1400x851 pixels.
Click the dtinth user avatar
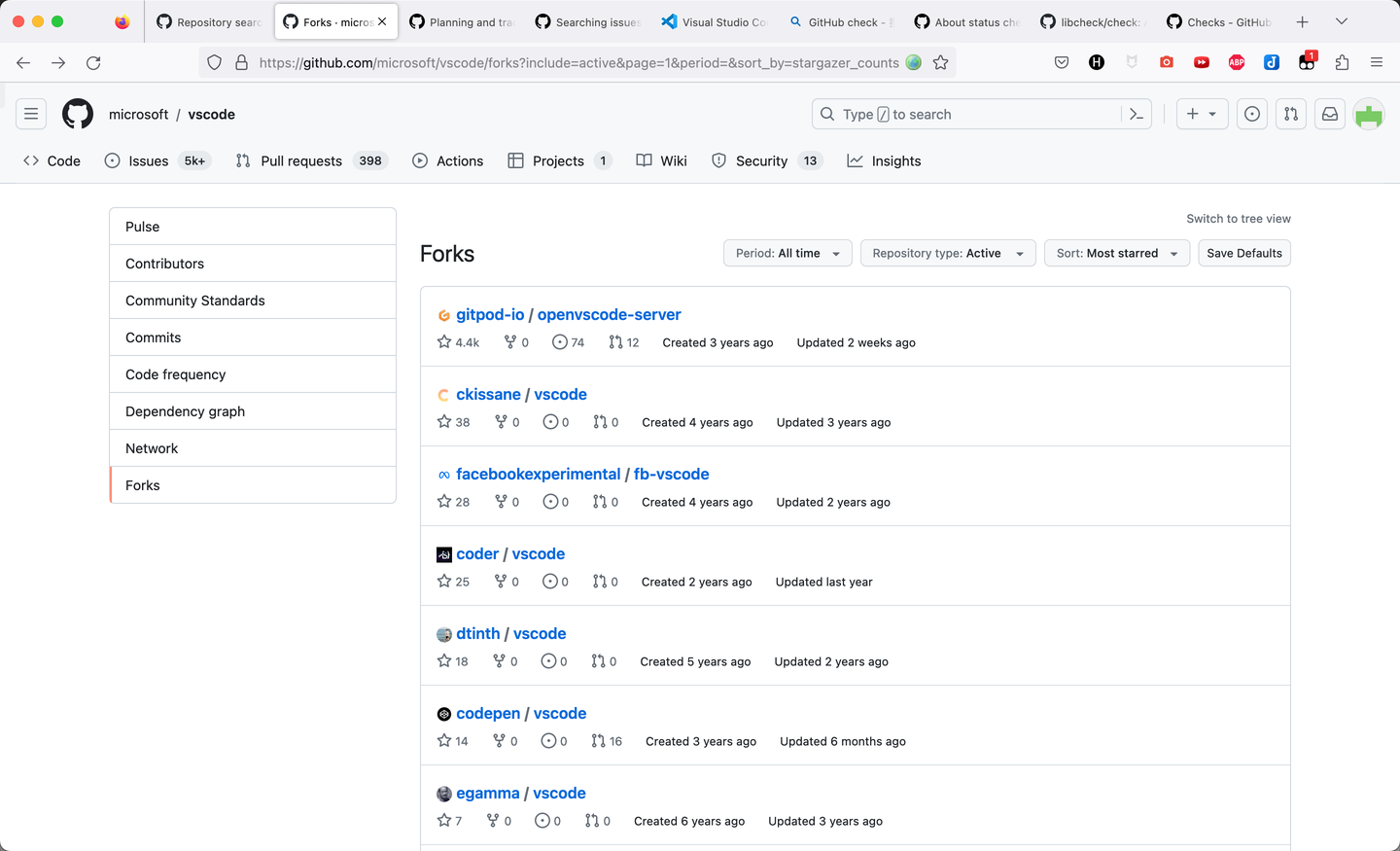tap(444, 634)
